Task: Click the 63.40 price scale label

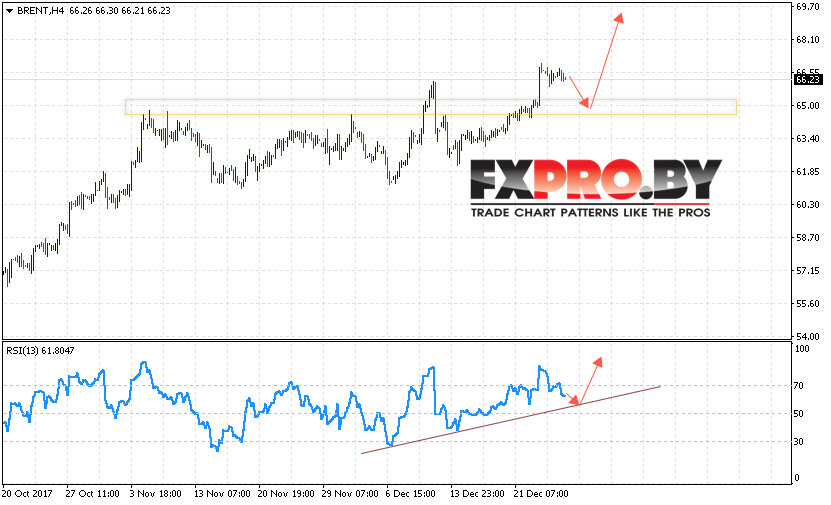Action: 808,139
